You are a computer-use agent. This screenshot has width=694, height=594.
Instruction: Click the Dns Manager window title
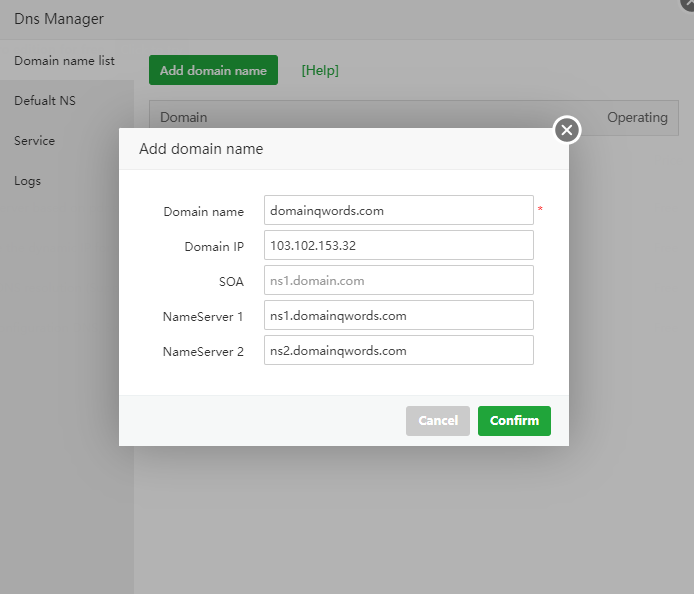click(59, 19)
